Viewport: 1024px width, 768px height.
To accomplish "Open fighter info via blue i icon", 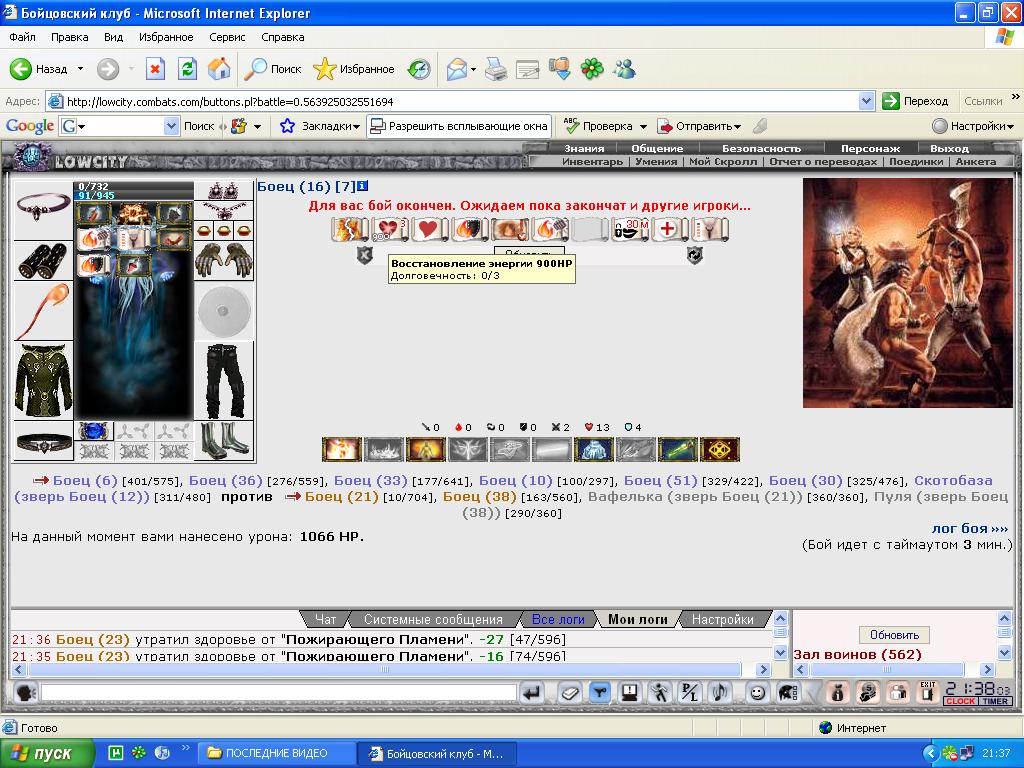I will click(x=362, y=186).
